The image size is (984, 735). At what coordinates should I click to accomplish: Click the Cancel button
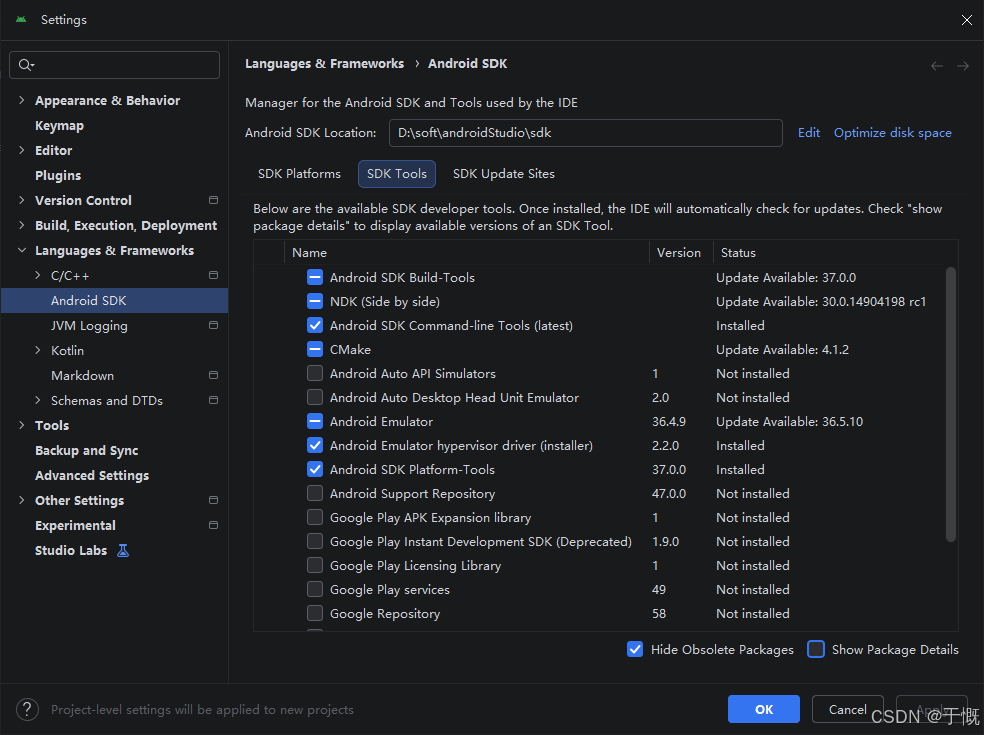[848, 709]
